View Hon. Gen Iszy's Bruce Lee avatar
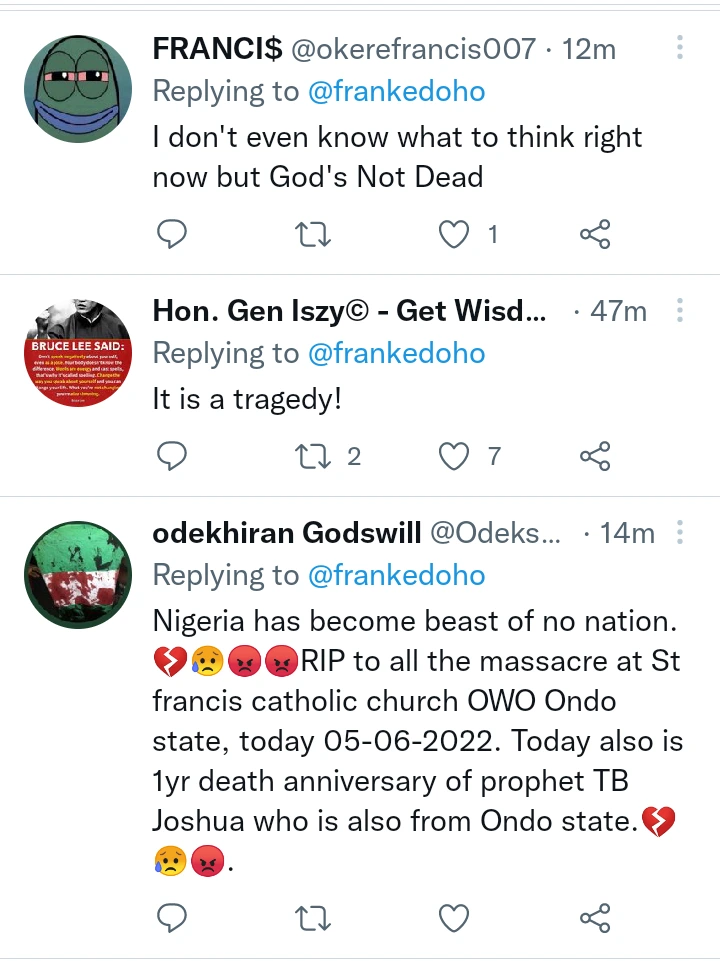The width and height of the screenshot is (720, 967). click(x=78, y=351)
